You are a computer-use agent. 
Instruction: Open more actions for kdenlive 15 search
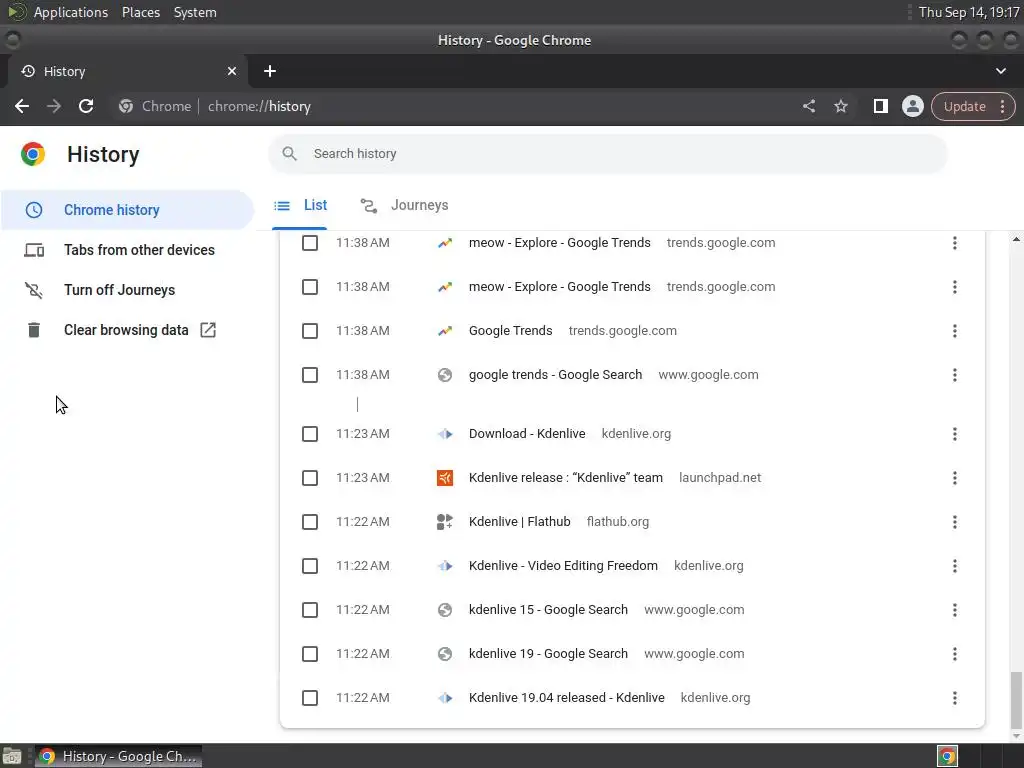point(954,610)
